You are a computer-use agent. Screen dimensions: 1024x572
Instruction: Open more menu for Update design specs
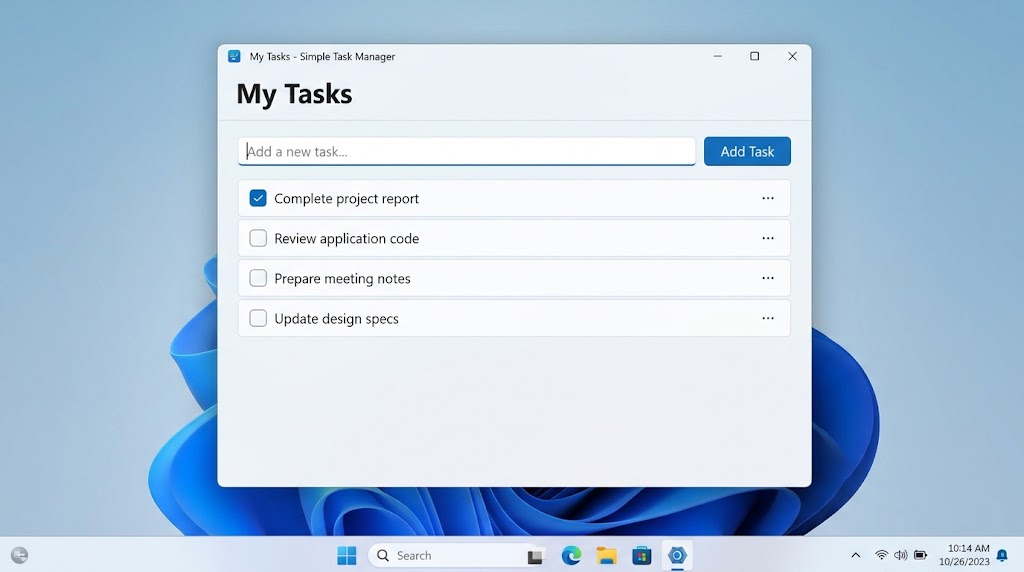[768, 318]
